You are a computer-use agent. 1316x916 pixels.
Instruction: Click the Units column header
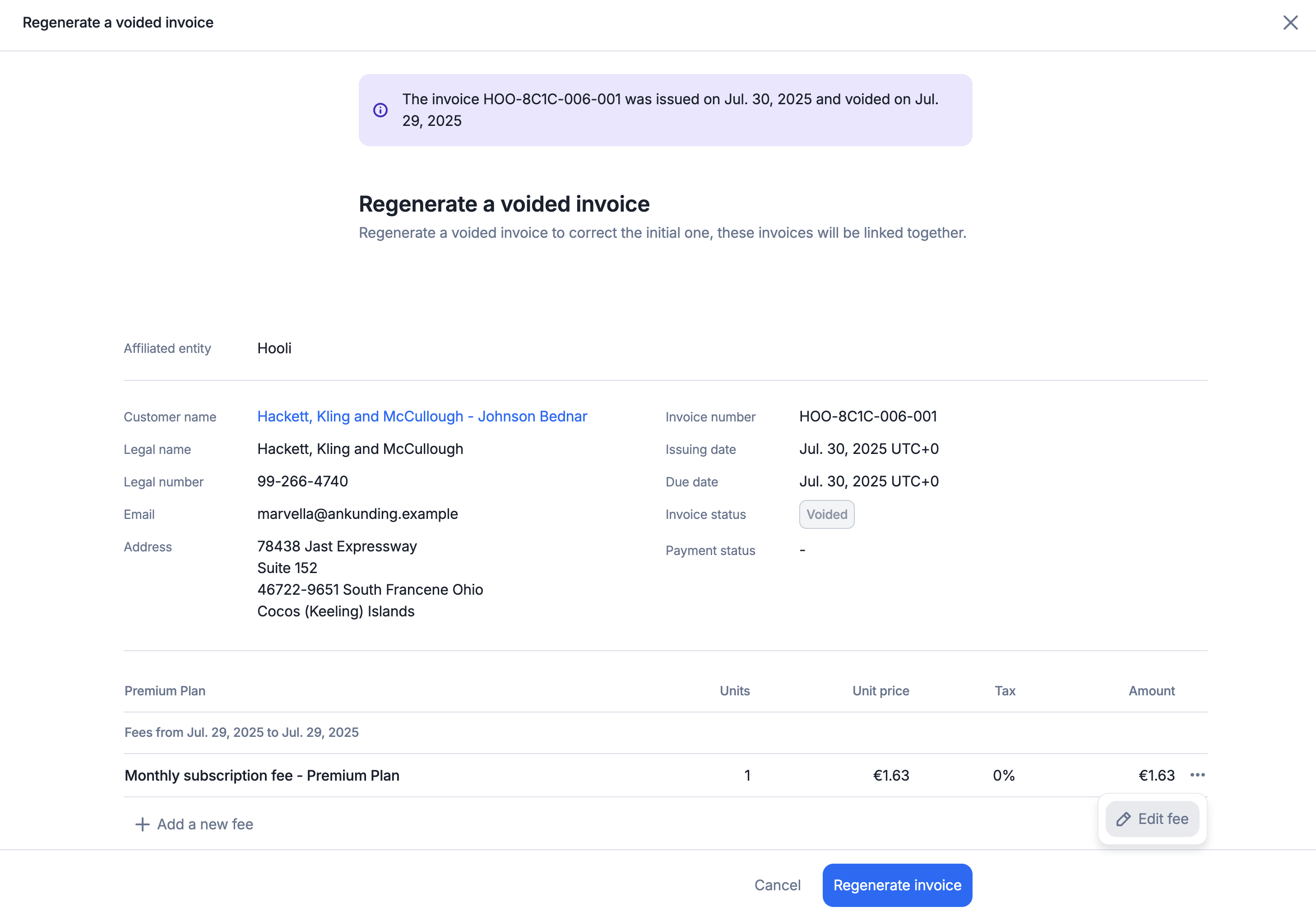pos(734,691)
